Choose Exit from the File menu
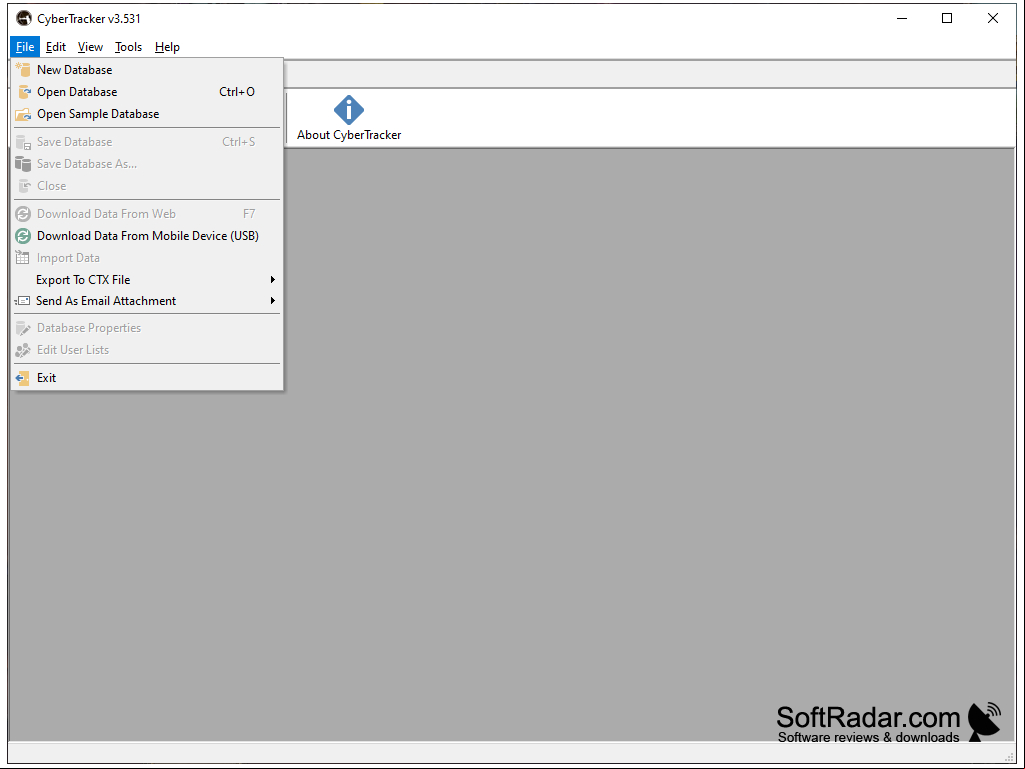This screenshot has width=1025, height=769. tap(147, 378)
